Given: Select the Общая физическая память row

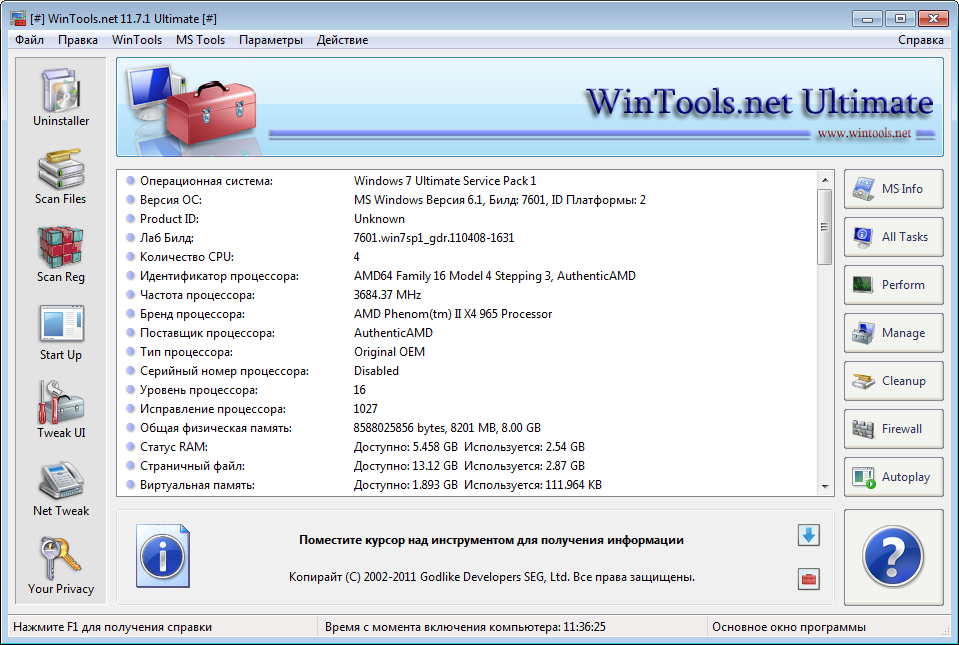Looking at the screenshot, I should coord(468,428).
